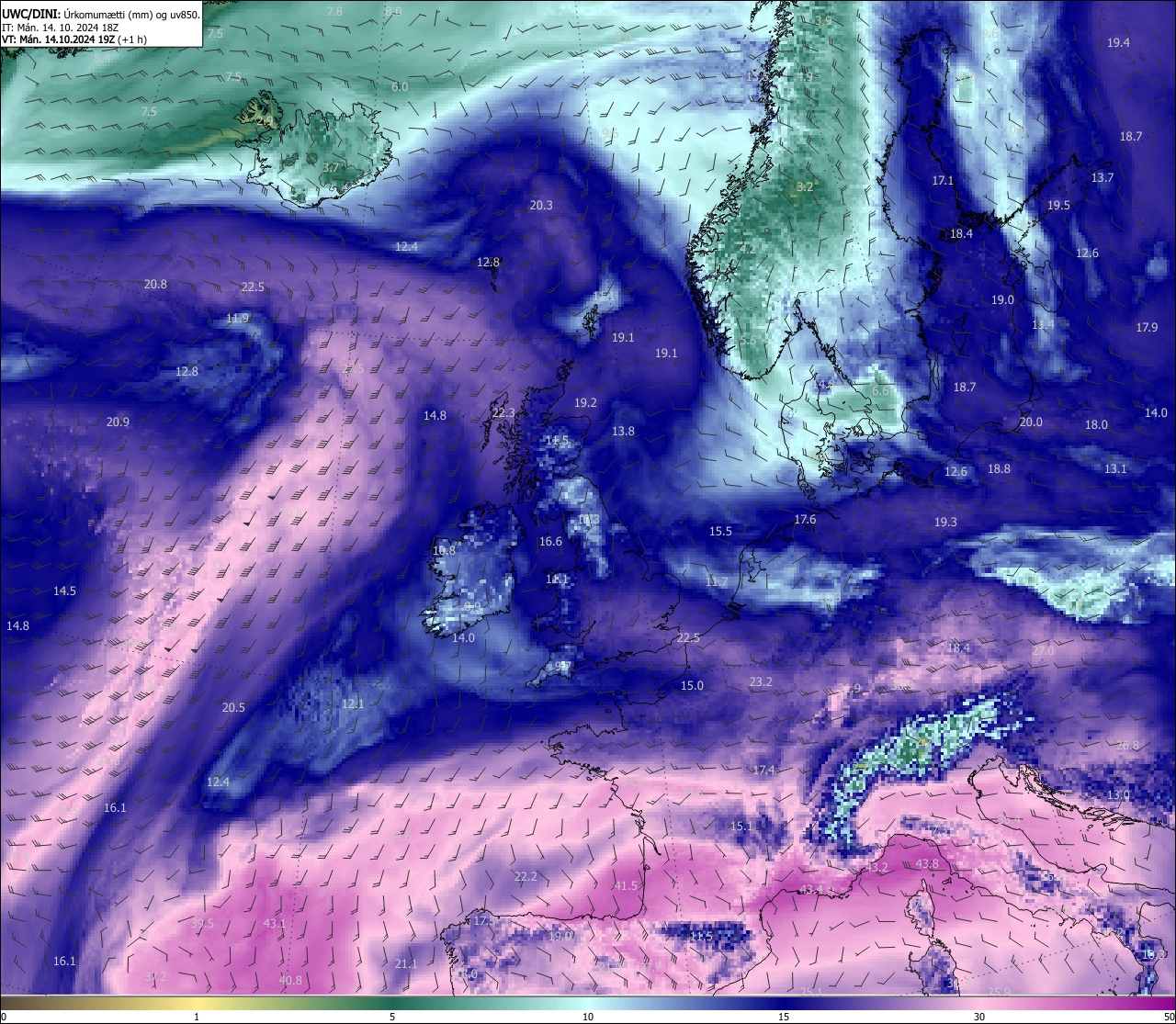Click the 39.5 value label
Screen dimensions: 1176x1024
pyautogui.click(x=202, y=923)
